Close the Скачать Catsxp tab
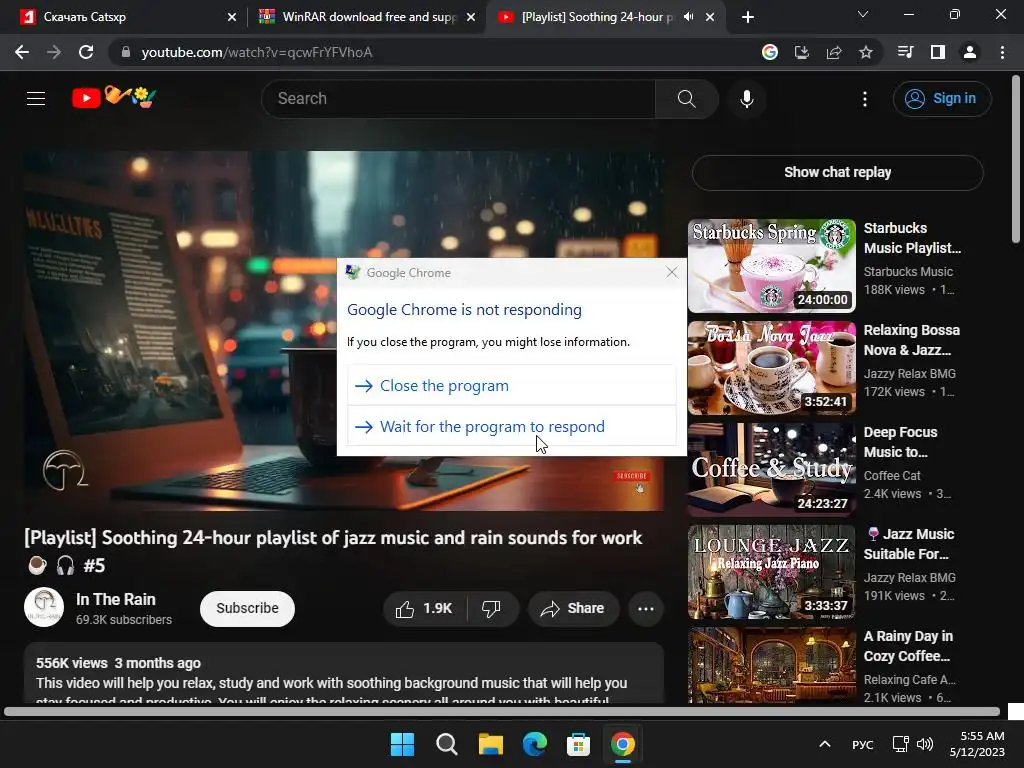This screenshot has width=1024, height=768. (x=232, y=17)
